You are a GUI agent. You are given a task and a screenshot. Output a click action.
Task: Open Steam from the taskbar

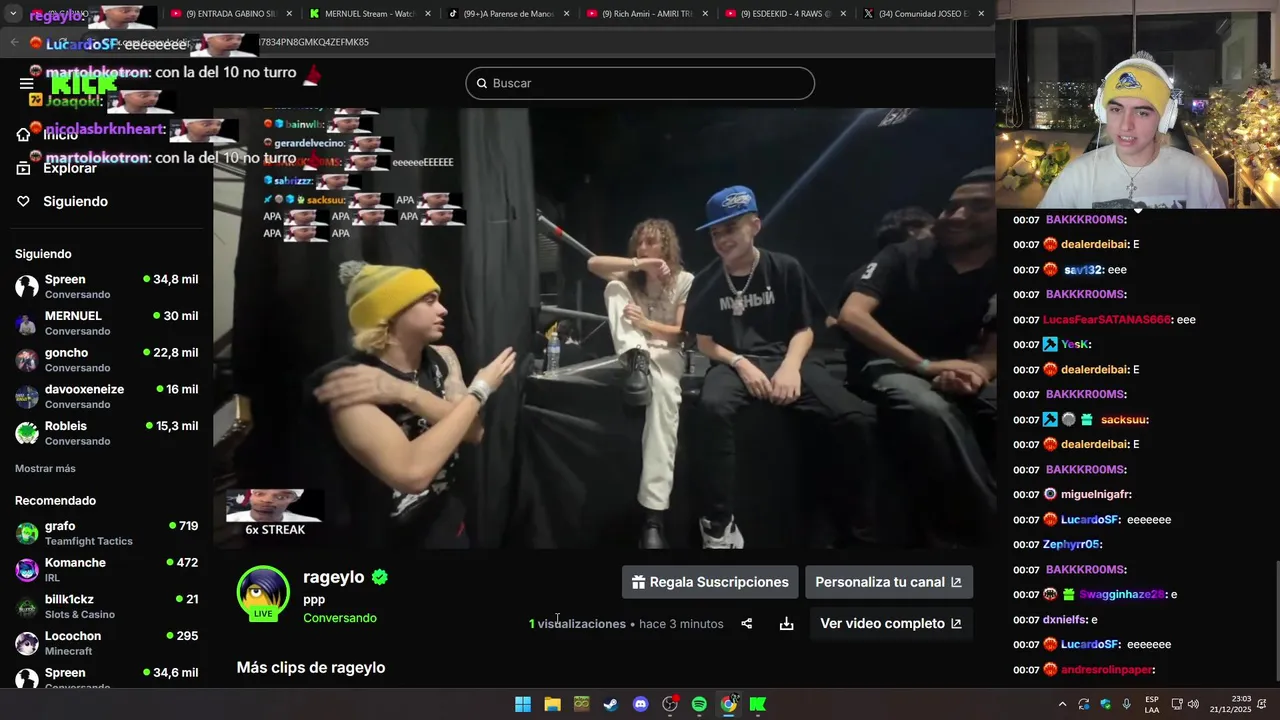610,704
